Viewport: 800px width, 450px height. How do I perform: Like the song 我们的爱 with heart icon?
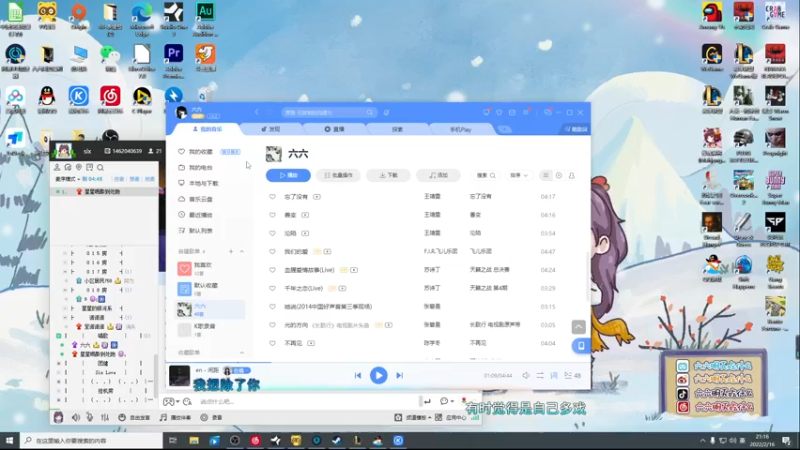pyautogui.click(x=272, y=252)
